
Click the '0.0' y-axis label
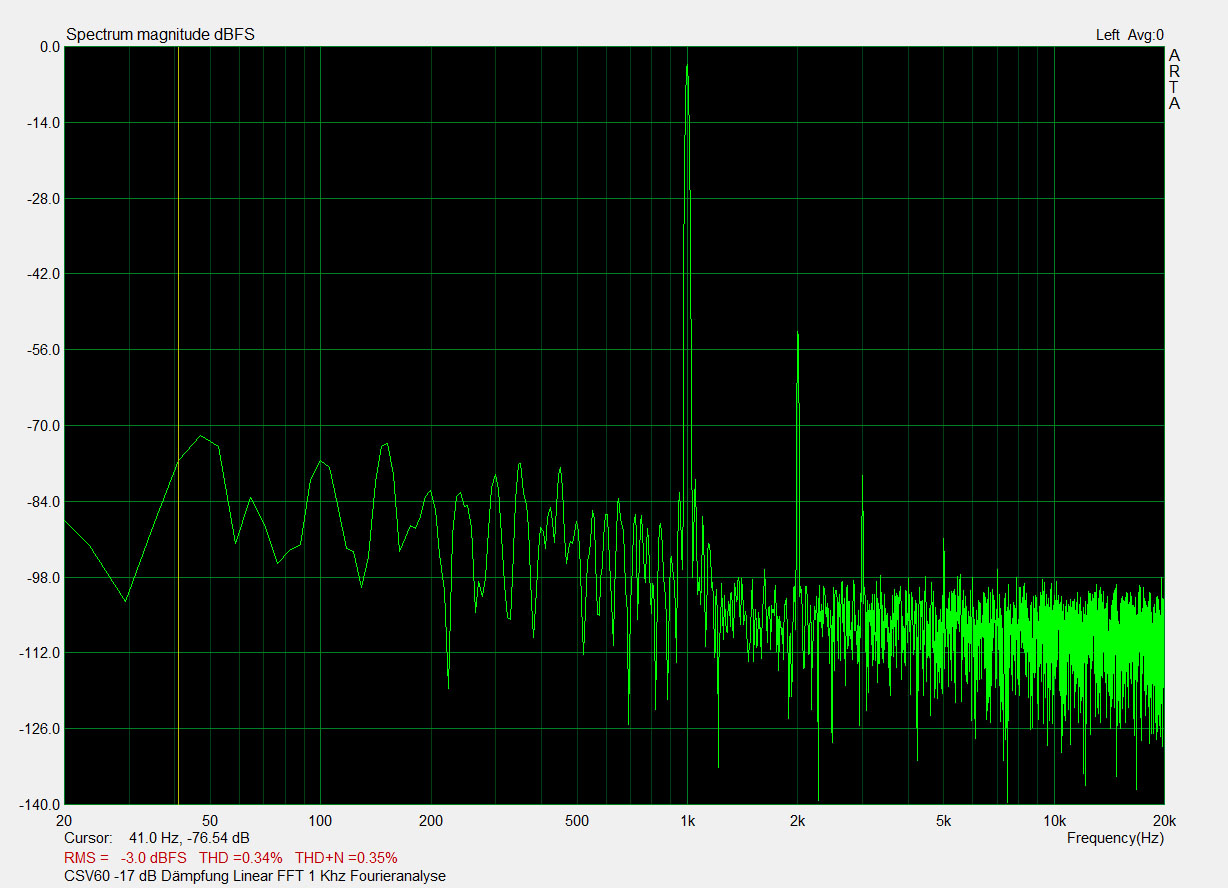click(x=50, y=47)
